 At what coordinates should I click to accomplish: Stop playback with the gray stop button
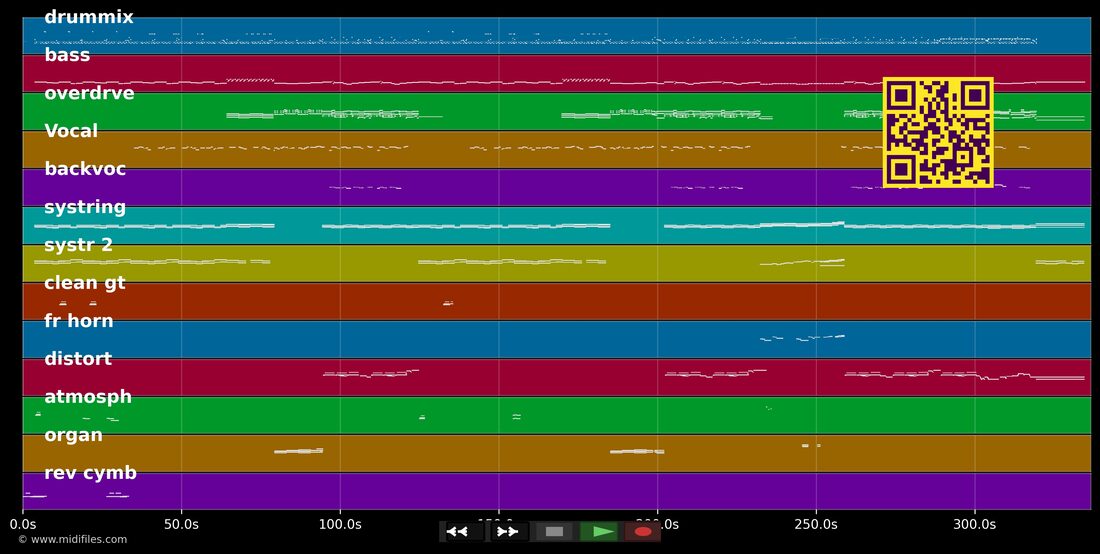click(x=554, y=532)
